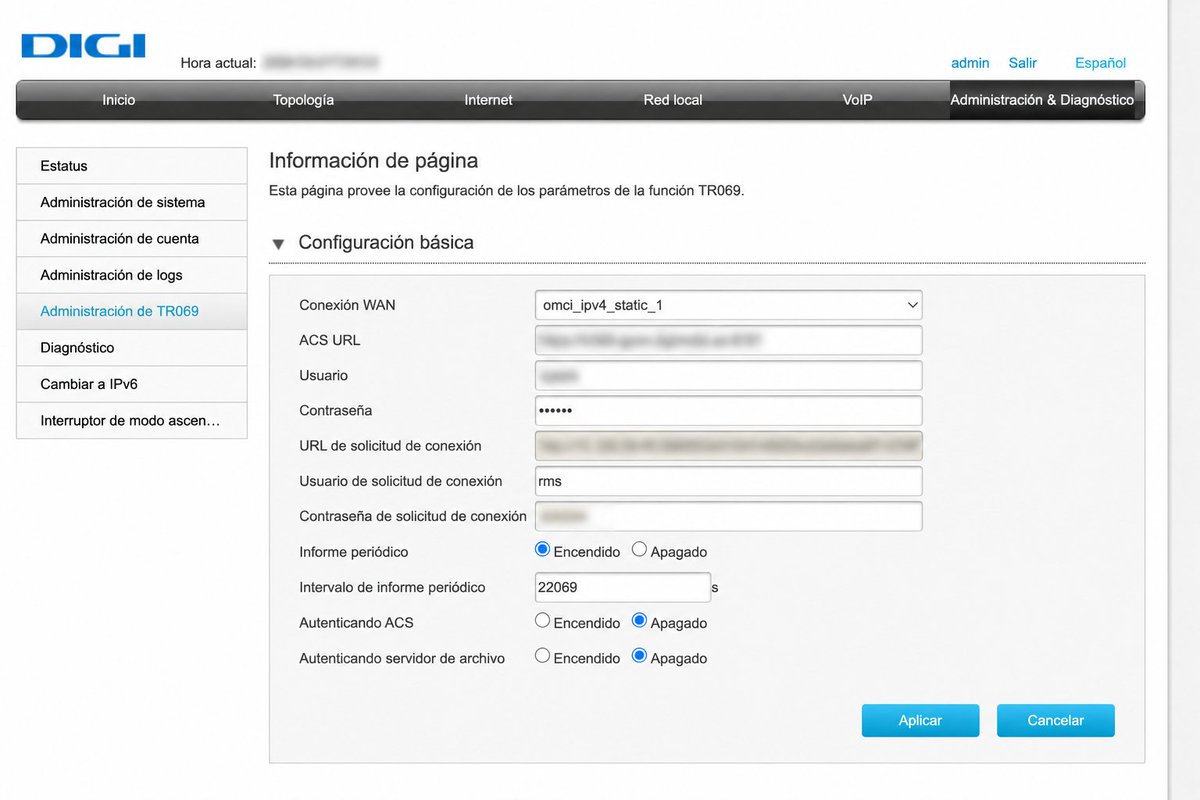Select Administración de TR069 sidebar item
Viewport: 1200px width, 800px height.
pos(132,311)
